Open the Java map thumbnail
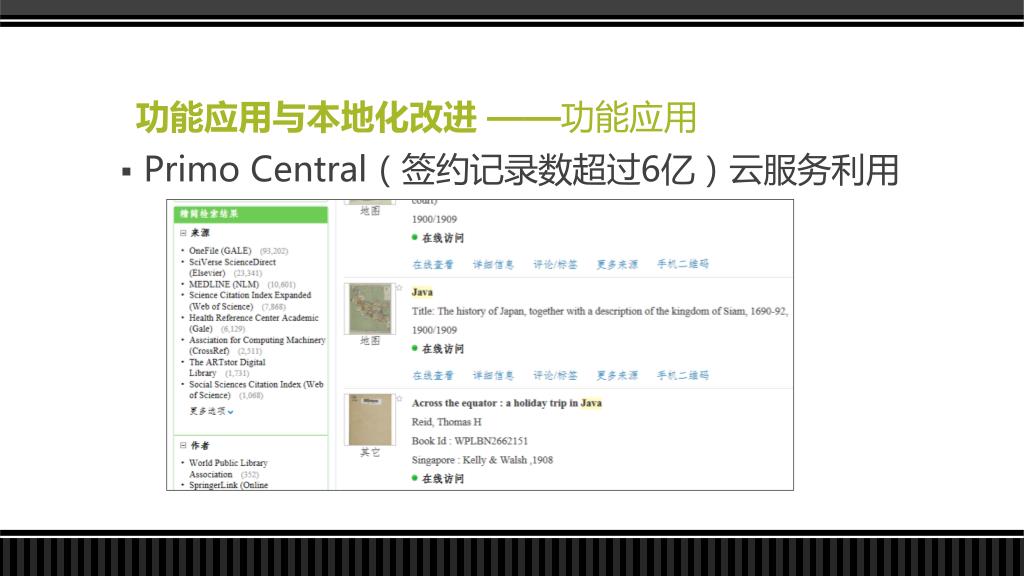Screen dimensions: 1024x576 370,309
